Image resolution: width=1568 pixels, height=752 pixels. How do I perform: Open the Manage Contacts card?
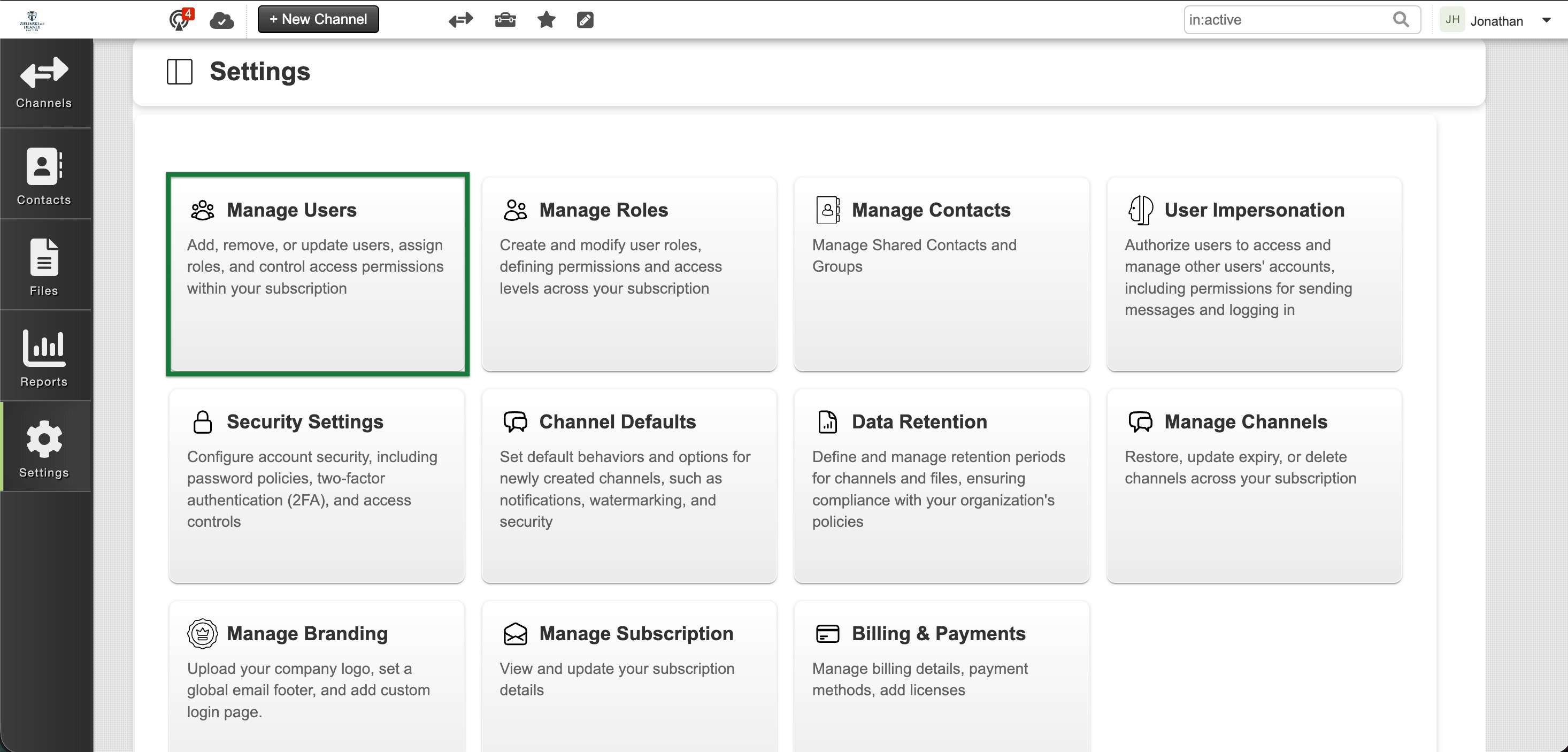tap(942, 274)
